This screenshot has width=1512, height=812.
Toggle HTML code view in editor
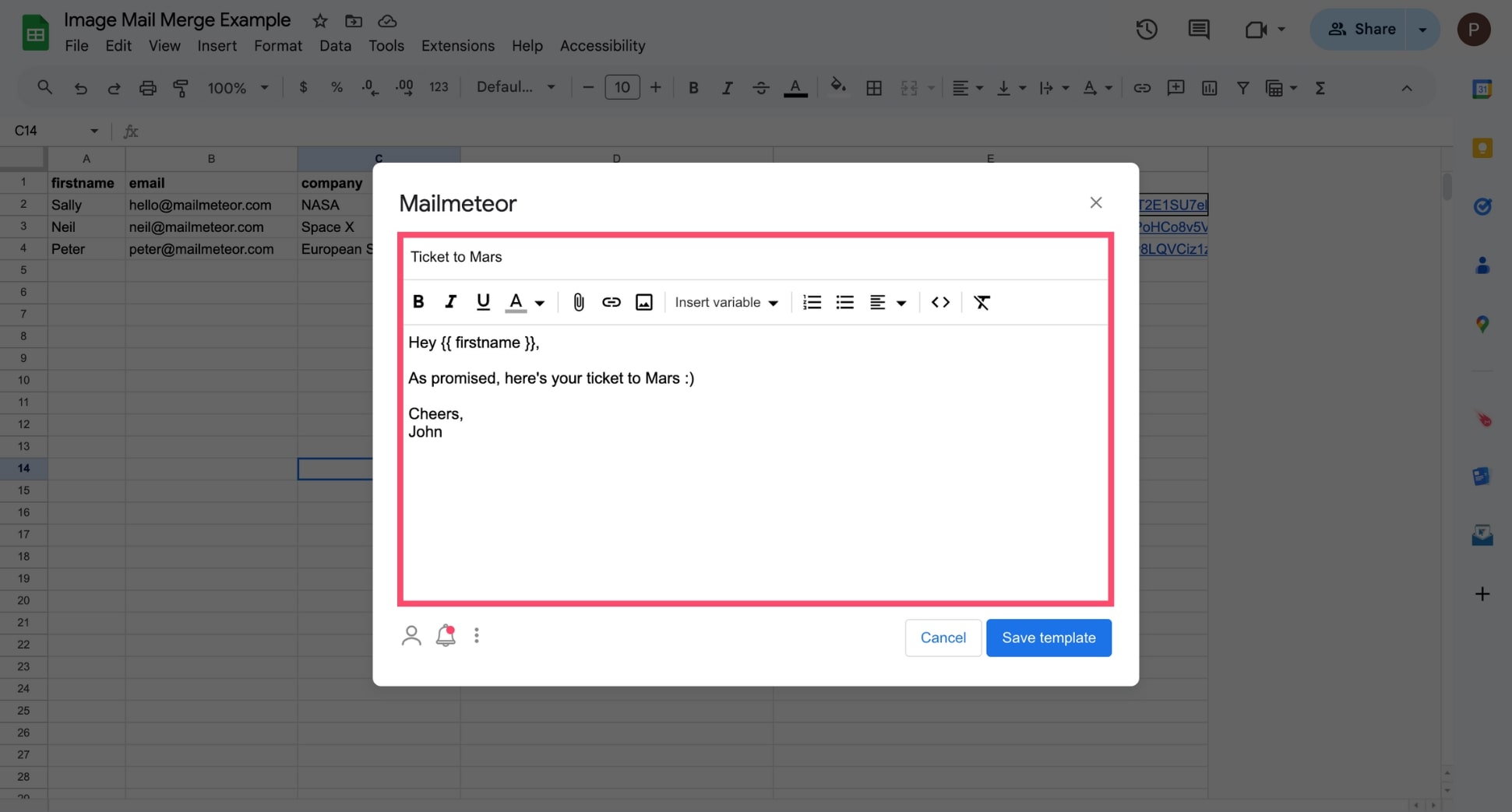click(940, 302)
